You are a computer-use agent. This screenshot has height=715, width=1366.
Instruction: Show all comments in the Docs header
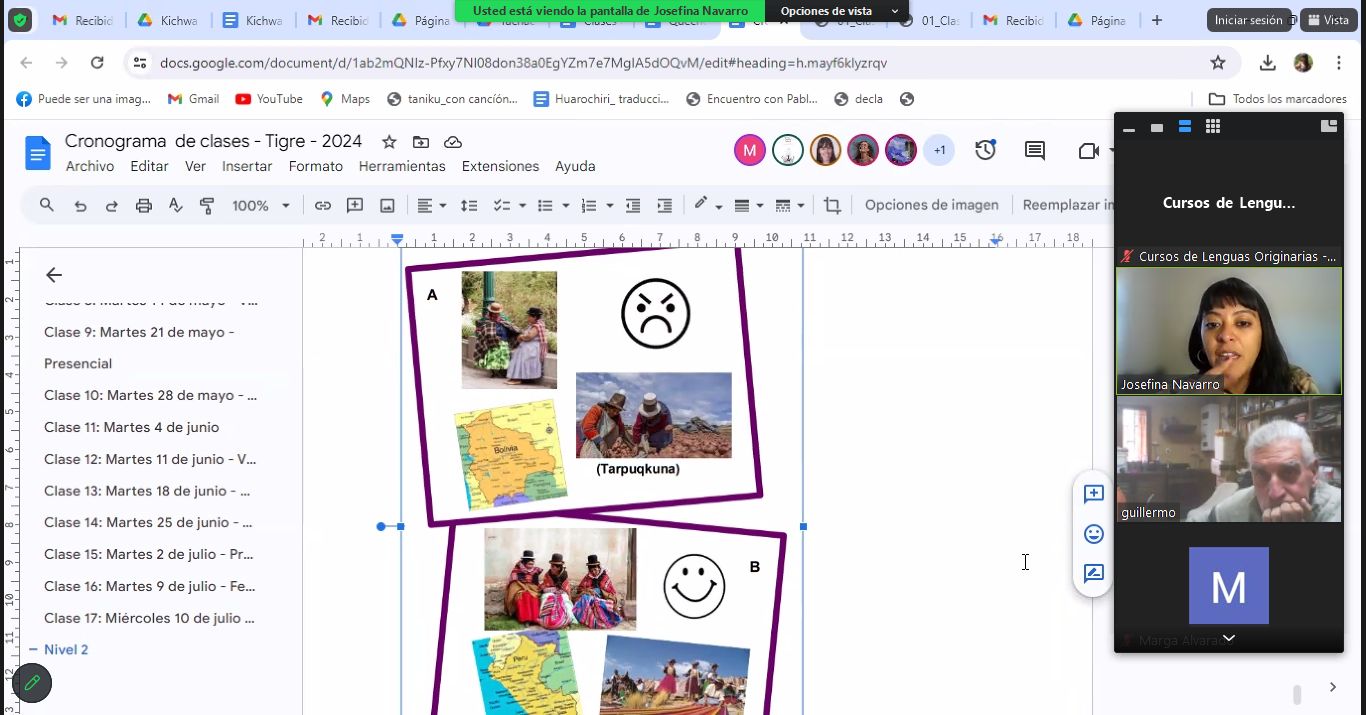[x=1035, y=151]
